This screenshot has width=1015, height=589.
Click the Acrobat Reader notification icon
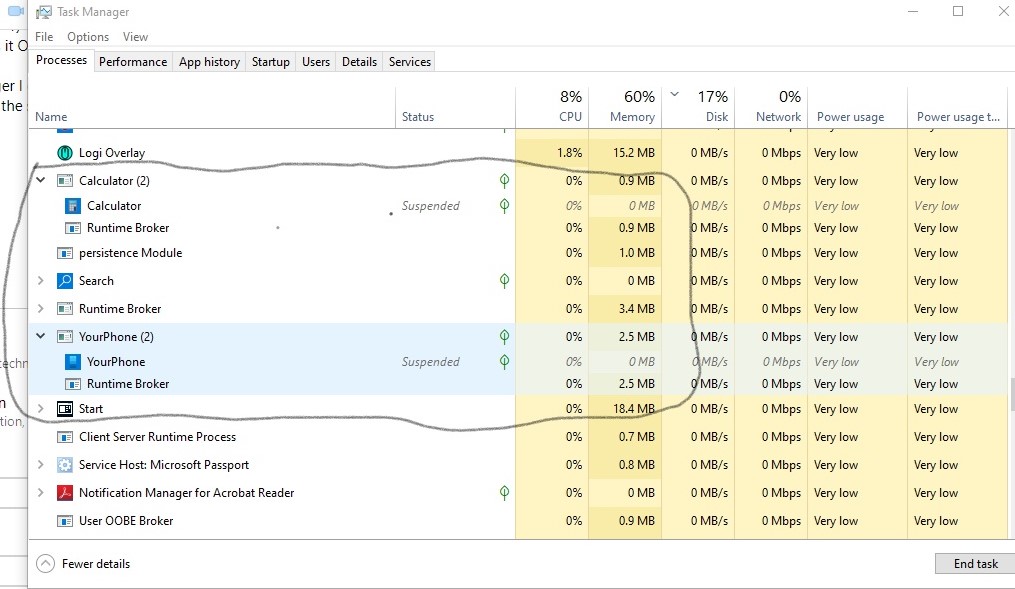(x=65, y=493)
